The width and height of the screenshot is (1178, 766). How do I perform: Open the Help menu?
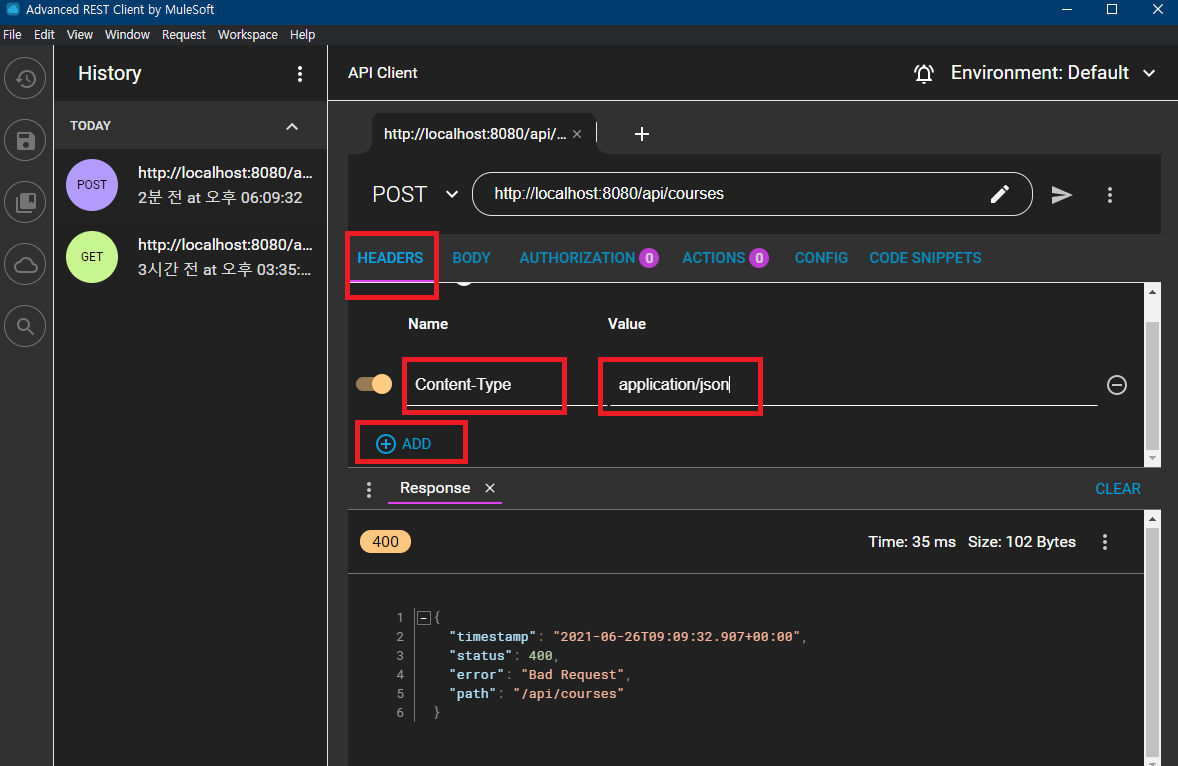pos(302,35)
